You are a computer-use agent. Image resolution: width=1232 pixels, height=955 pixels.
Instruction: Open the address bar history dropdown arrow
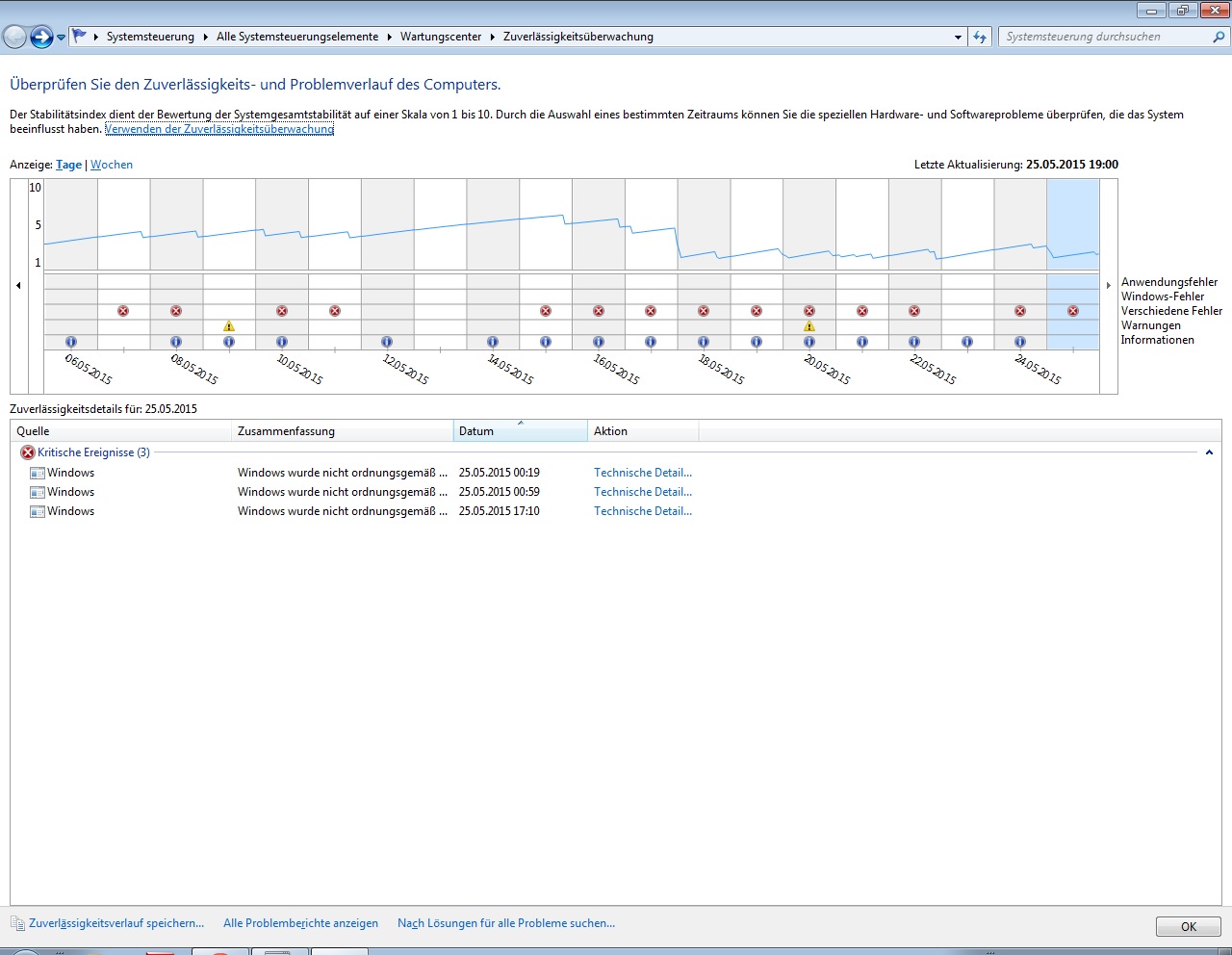coord(958,37)
